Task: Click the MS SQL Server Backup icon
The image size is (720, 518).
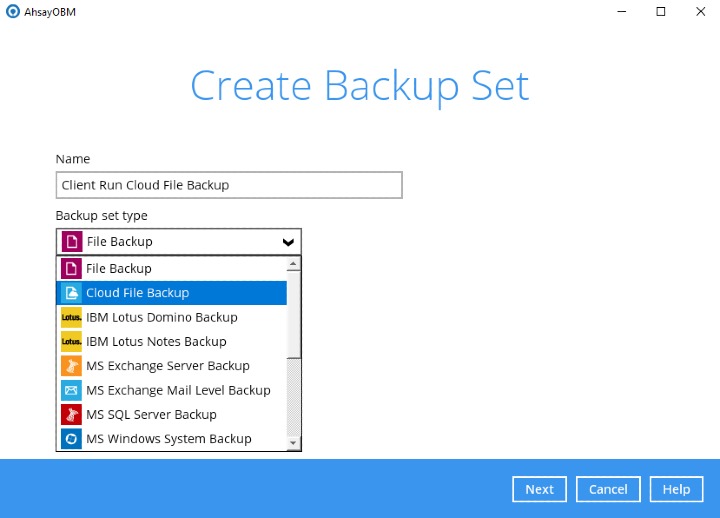Action: (x=70, y=414)
